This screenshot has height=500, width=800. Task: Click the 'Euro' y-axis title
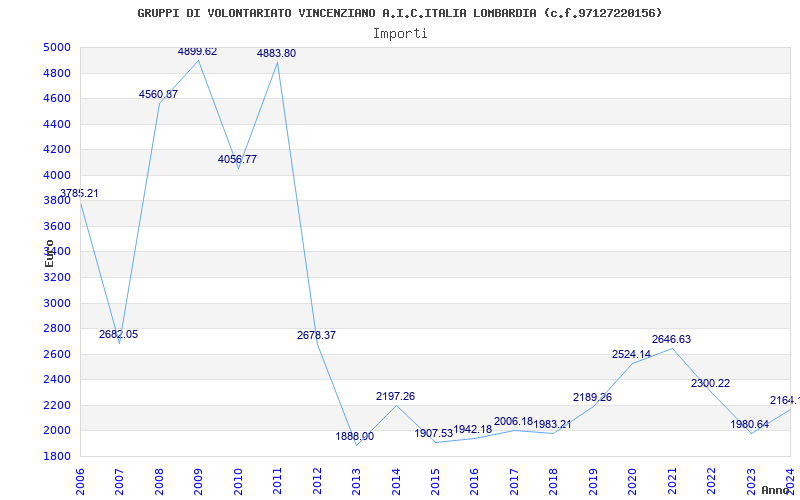pos(49,253)
